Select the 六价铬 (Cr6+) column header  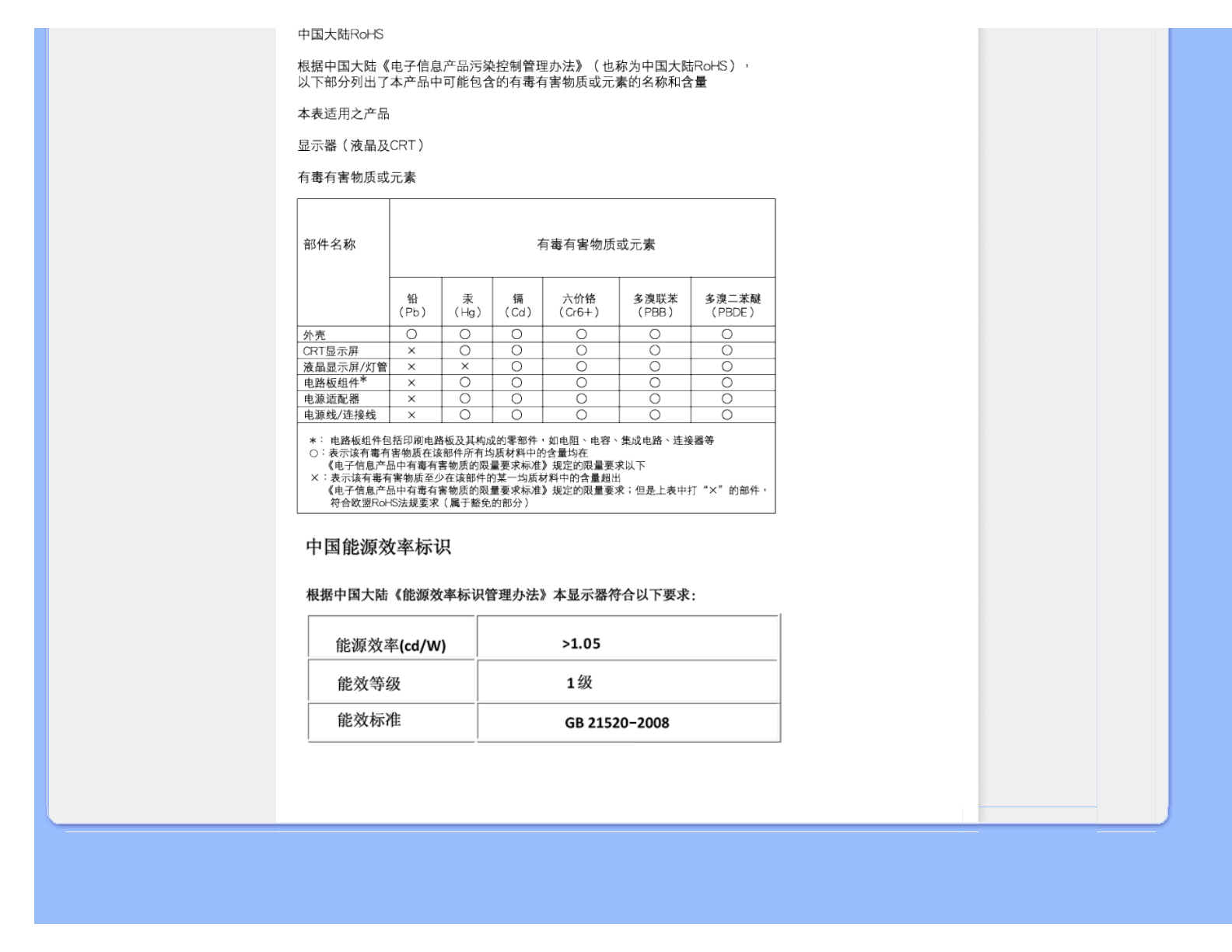579,306
